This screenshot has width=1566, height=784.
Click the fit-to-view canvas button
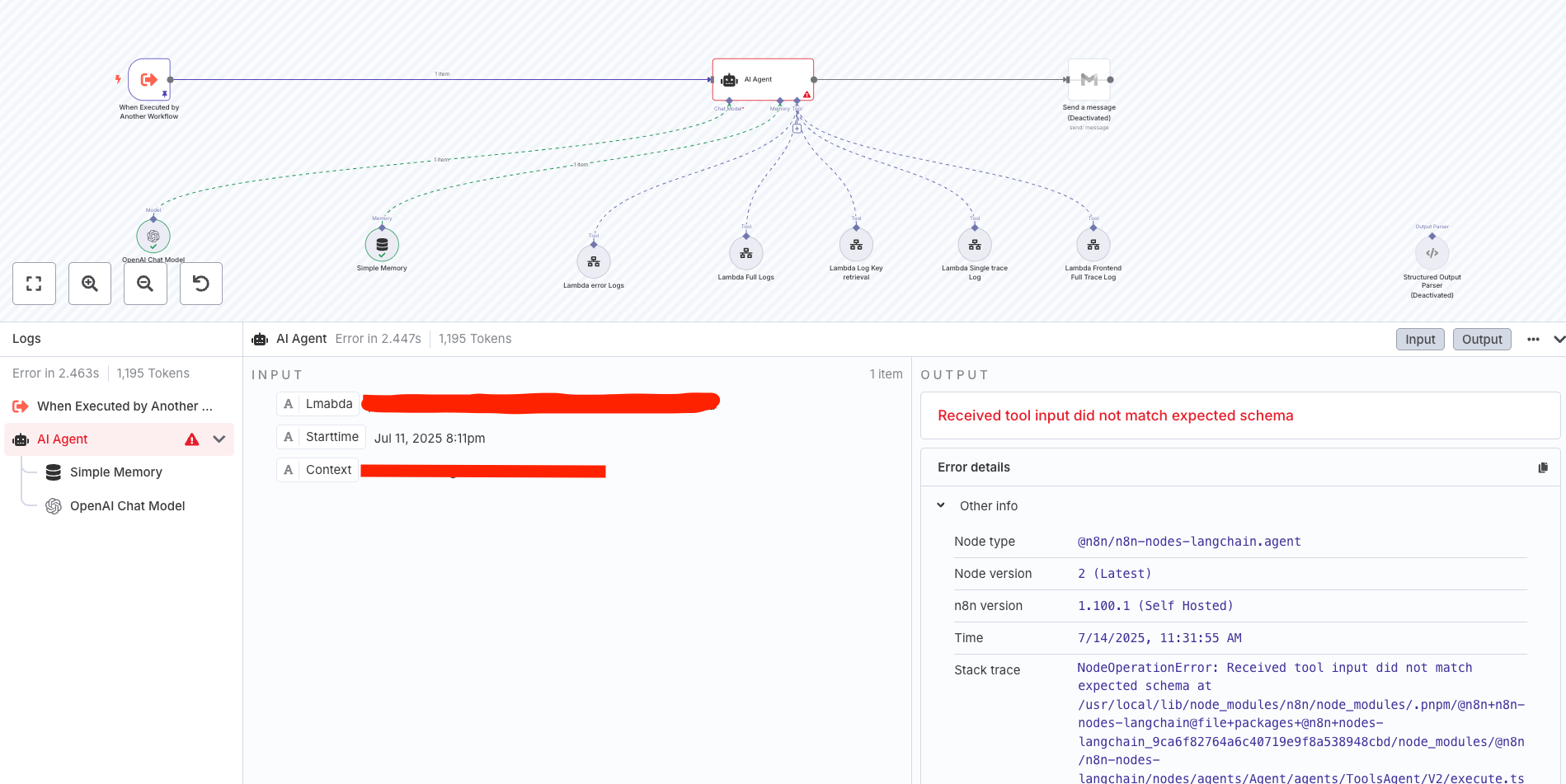pos(34,284)
